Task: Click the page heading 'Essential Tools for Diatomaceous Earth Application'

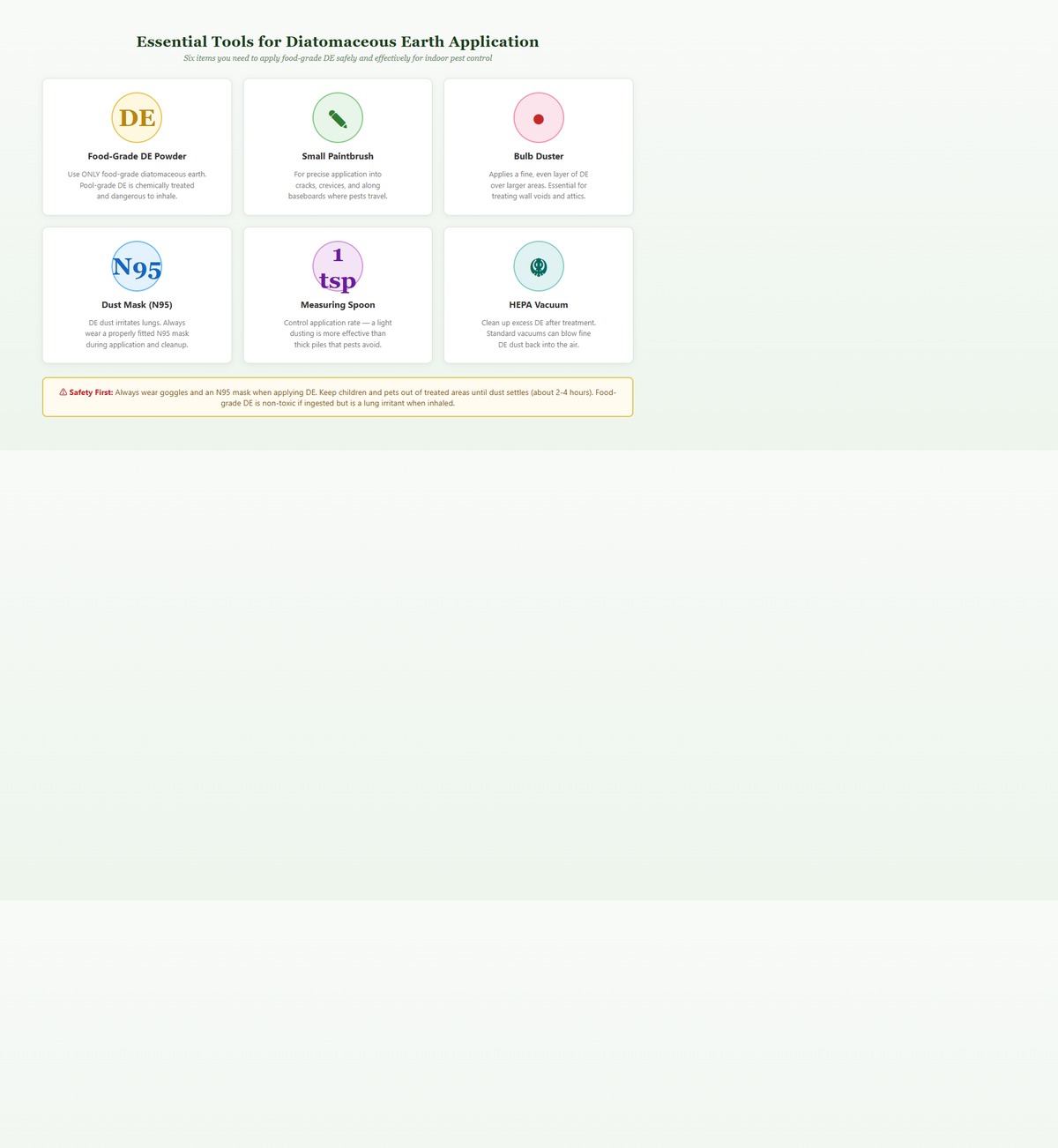Action: 338,41
